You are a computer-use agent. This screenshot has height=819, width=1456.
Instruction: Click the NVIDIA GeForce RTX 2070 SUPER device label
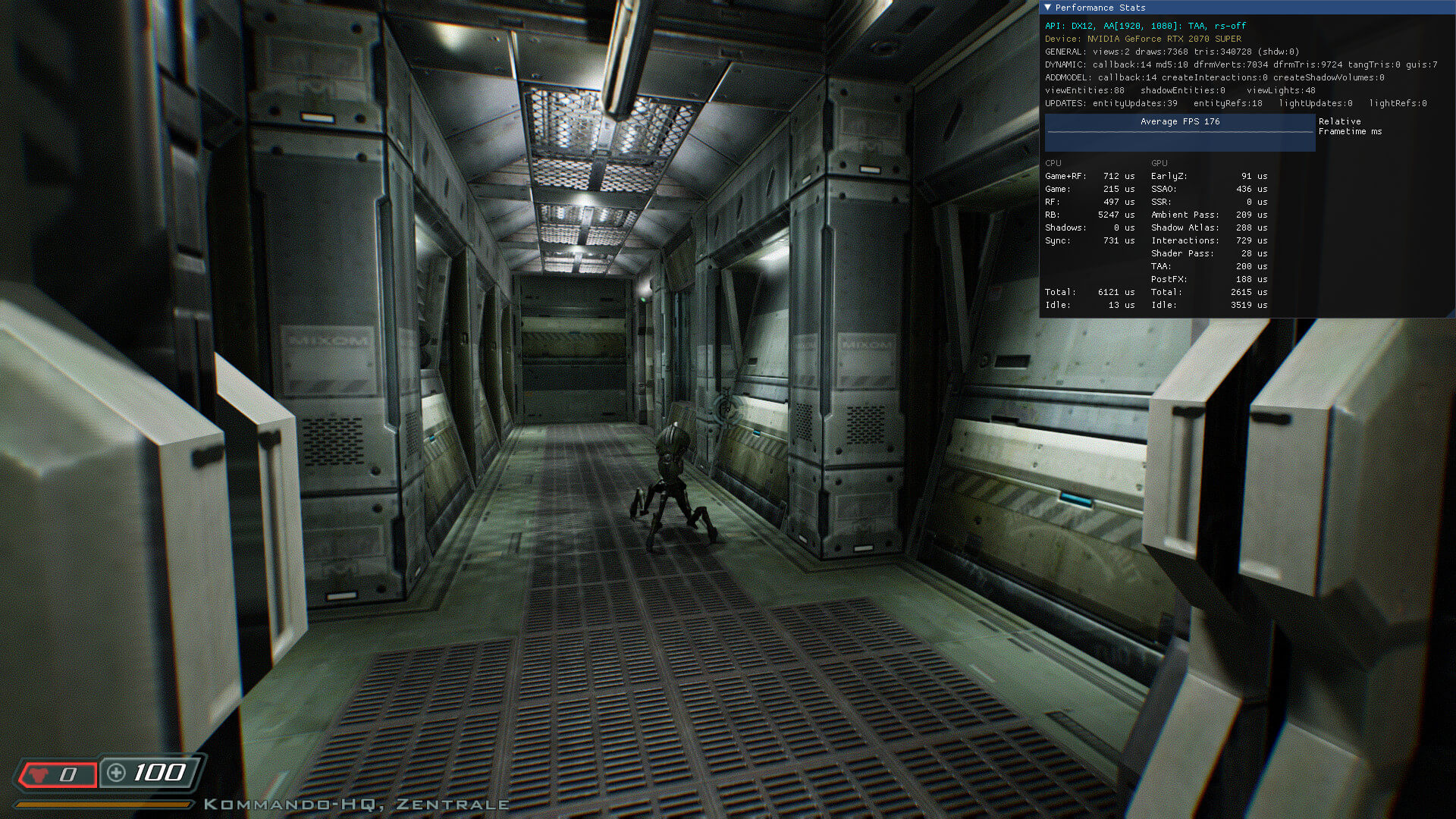(1164, 39)
